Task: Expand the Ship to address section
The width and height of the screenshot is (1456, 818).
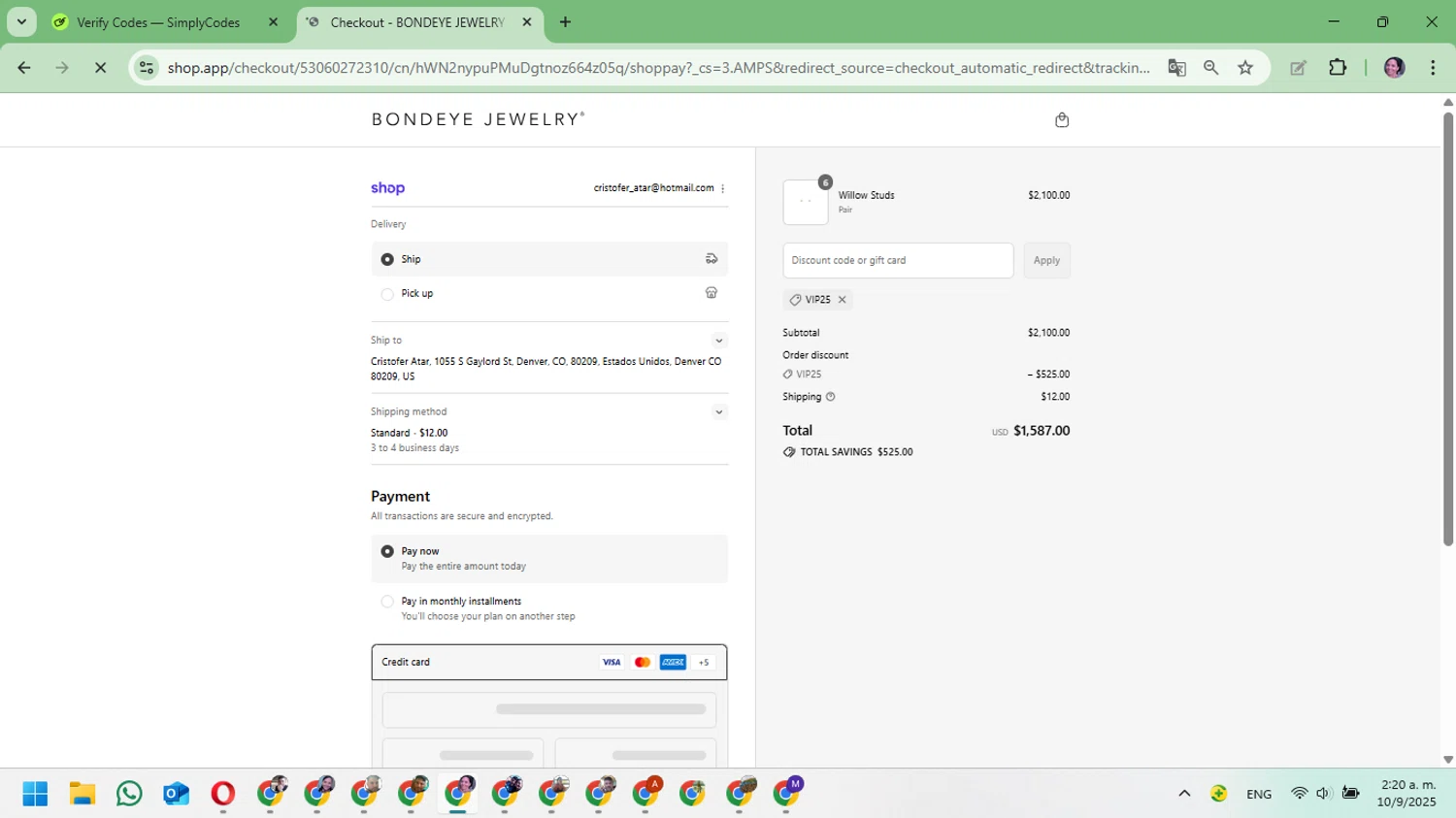Action: coord(719,341)
